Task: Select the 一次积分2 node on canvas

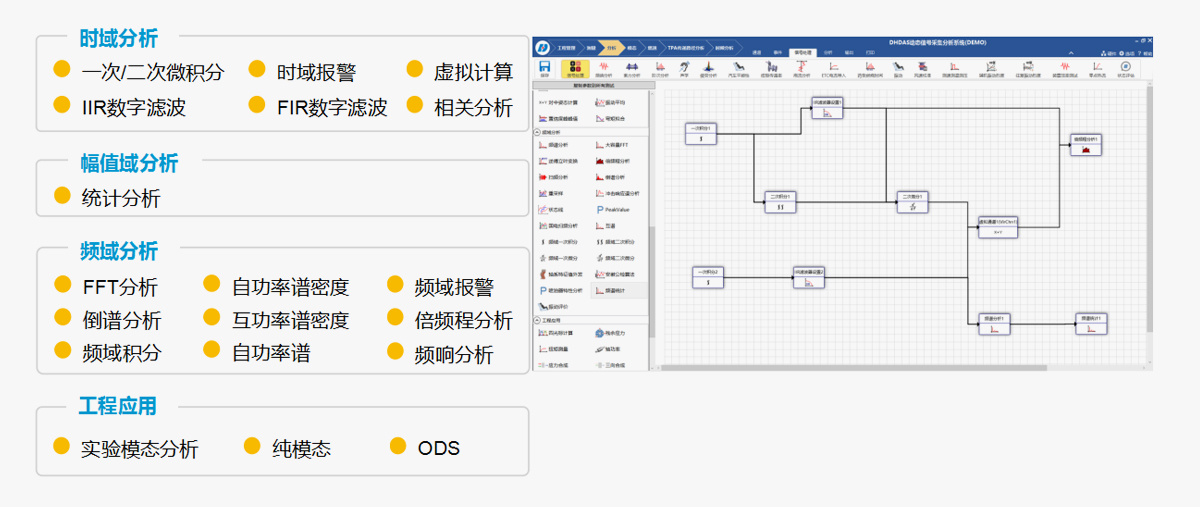Action: click(708, 277)
